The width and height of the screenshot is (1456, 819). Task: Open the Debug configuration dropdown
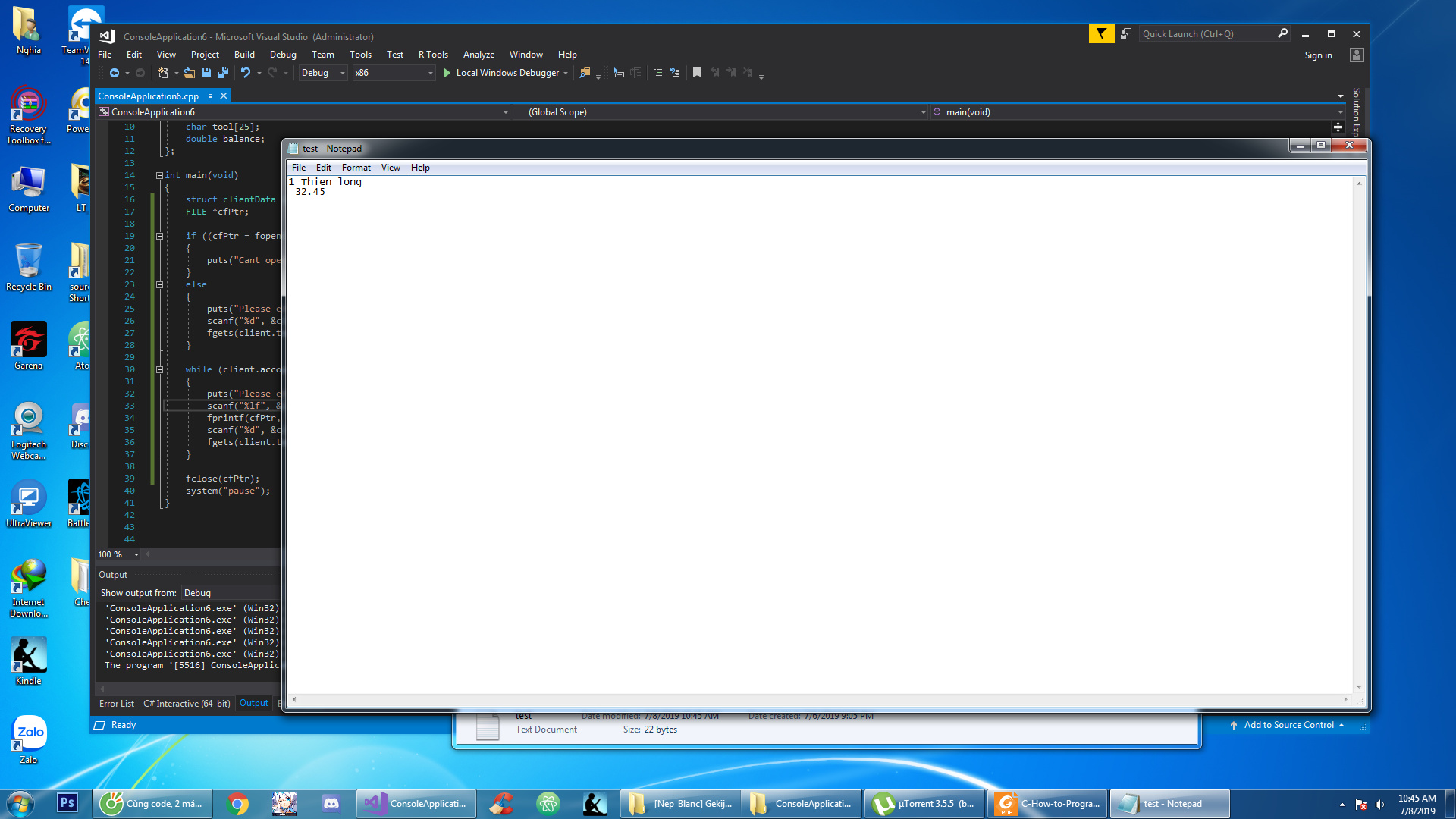(343, 73)
